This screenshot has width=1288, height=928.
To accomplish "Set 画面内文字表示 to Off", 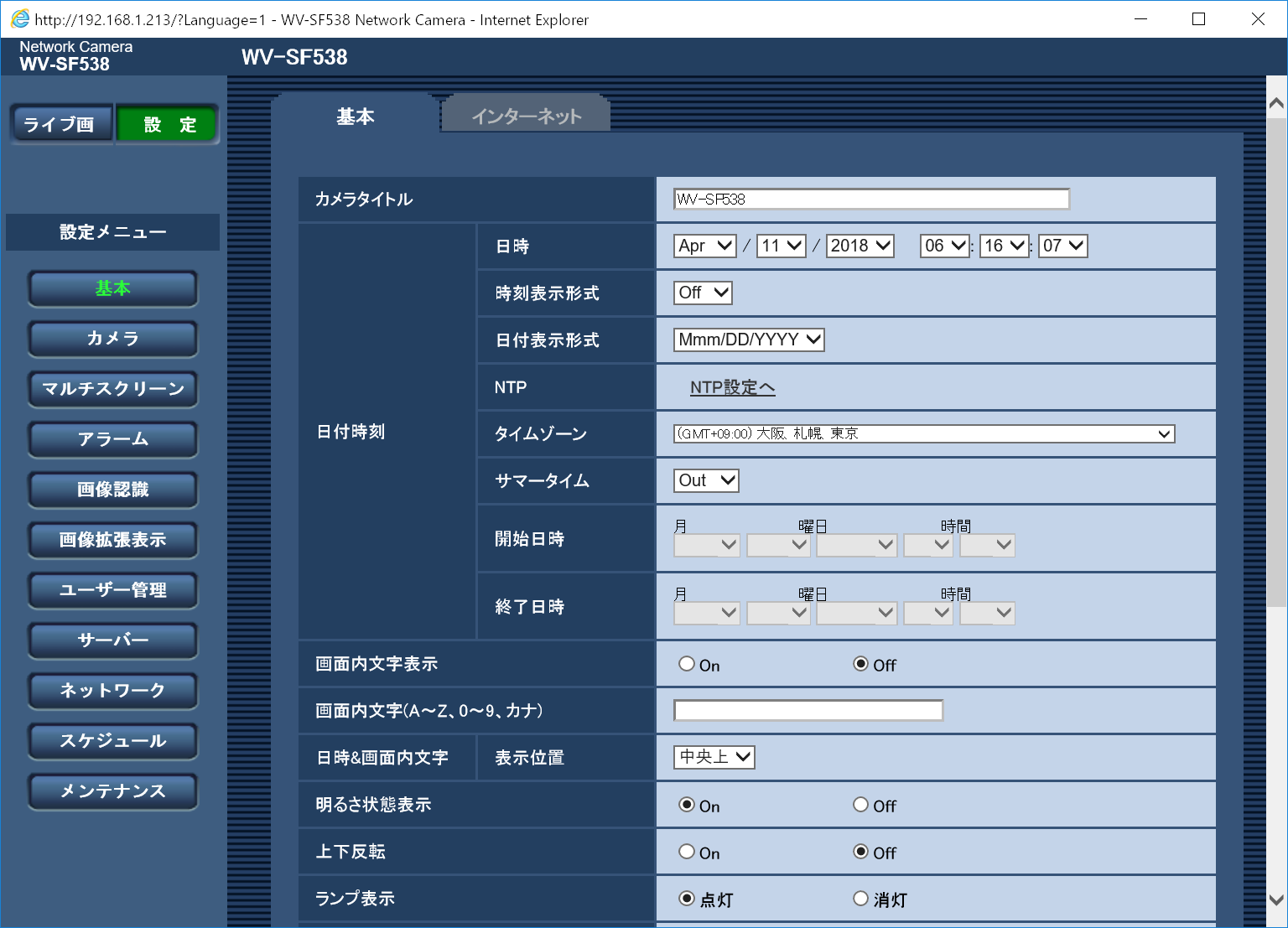I will tap(861, 664).
